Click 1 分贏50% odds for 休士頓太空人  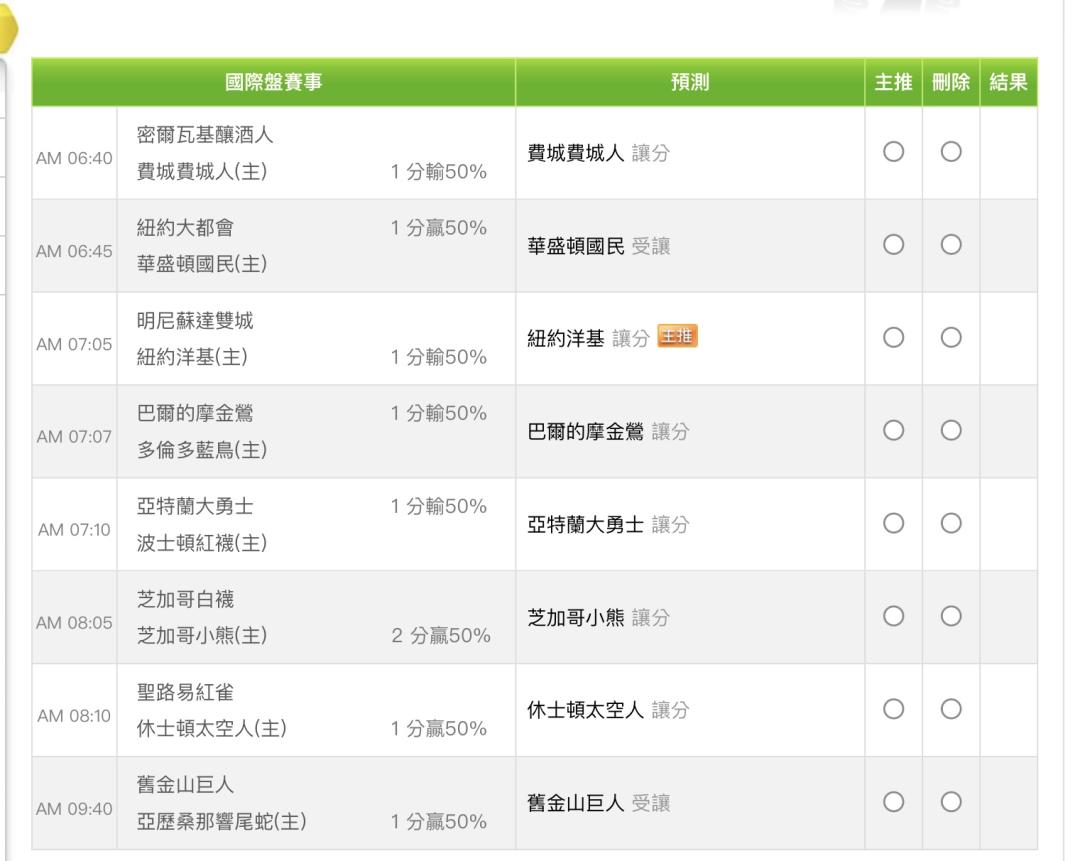439,728
